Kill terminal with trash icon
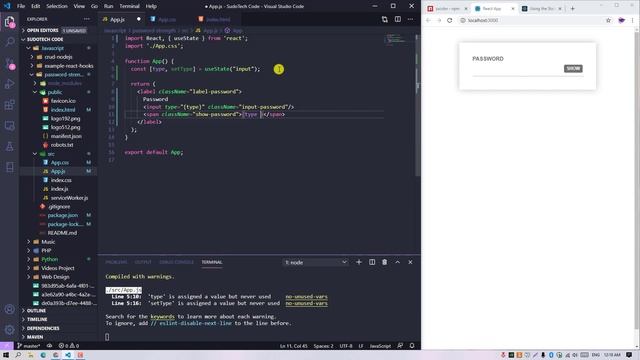This screenshot has height=360, width=640. tap(384, 262)
